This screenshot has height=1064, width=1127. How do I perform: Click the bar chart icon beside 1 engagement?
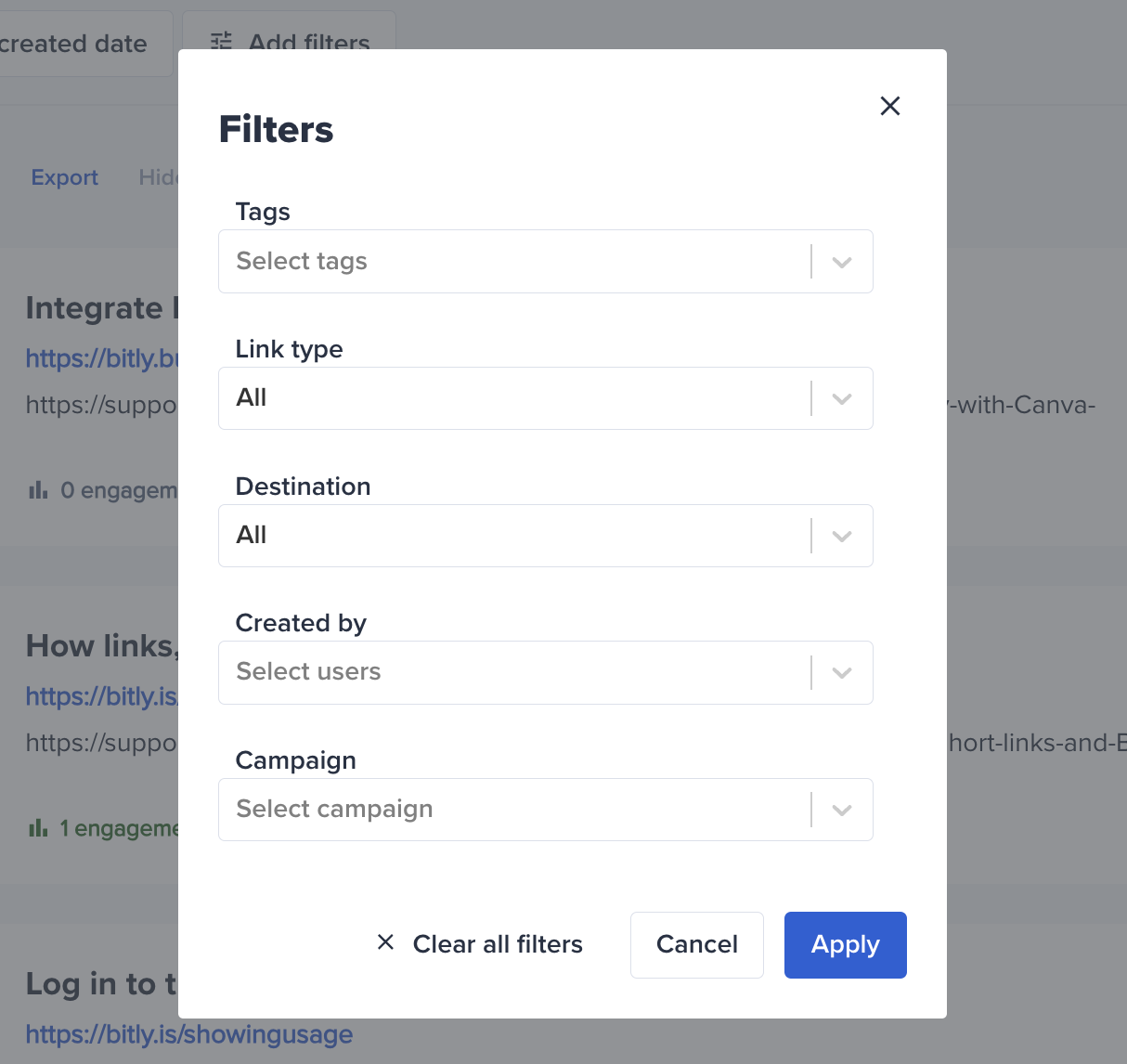click(37, 827)
